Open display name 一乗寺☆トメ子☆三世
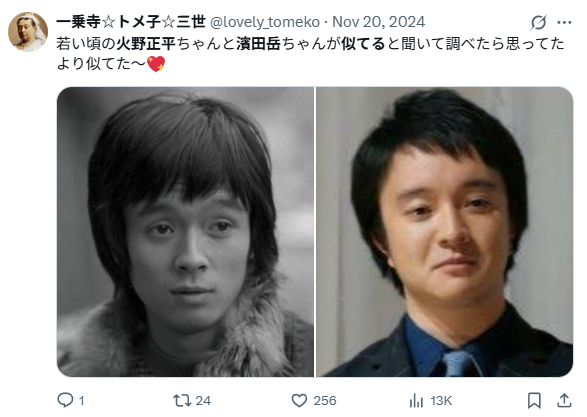The width and height of the screenshot is (587, 417). (131, 22)
